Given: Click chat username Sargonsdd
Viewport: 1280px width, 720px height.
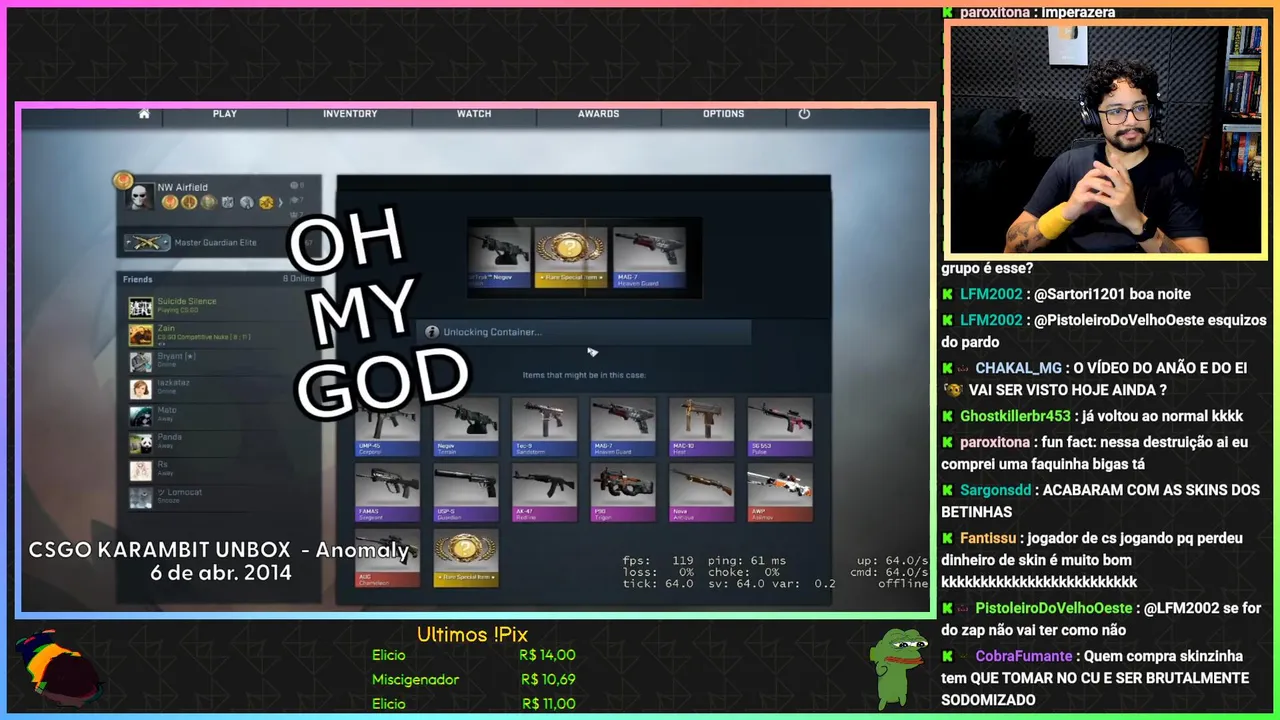Looking at the screenshot, I should (x=995, y=490).
